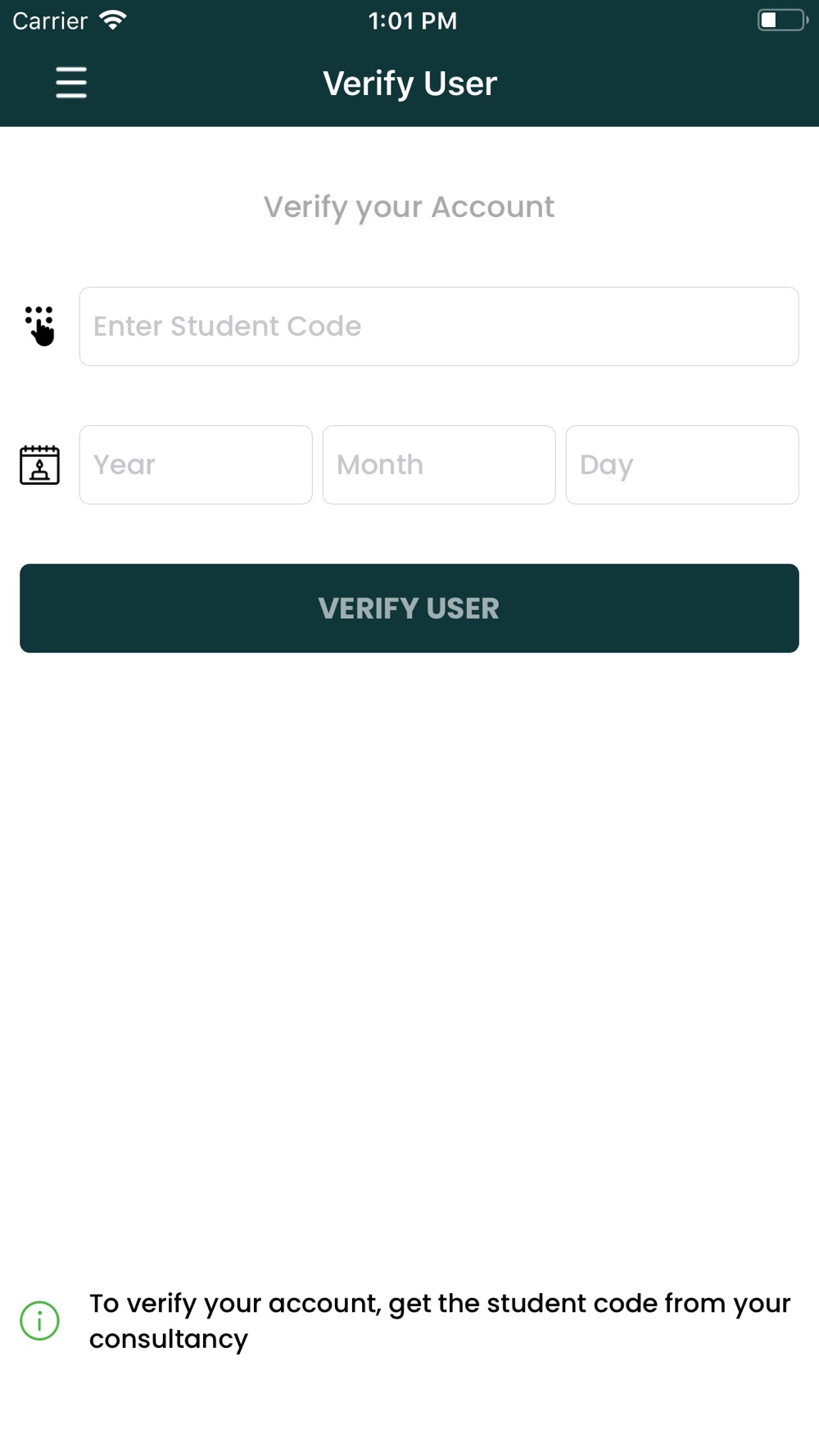819x1456 pixels.
Task: Tap the Enter Student Code placeholder text
Action: 227,326
